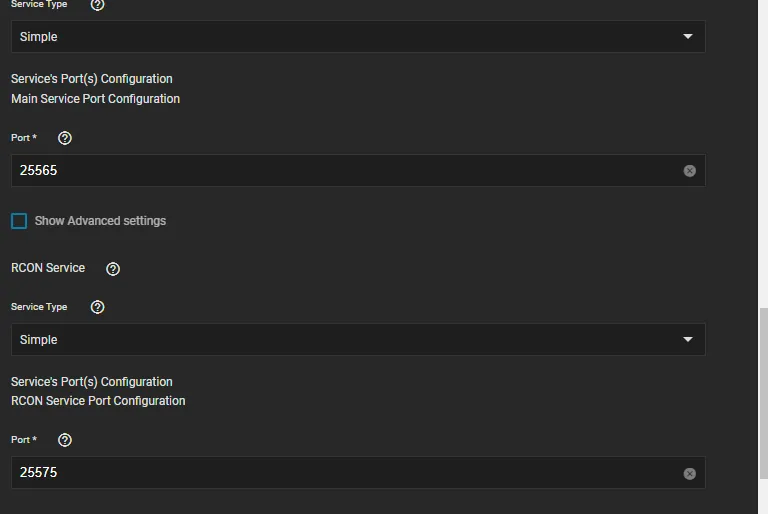The height and width of the screenshot is (514, 768).
Task: Open help tooltip for RCON Port field
Action: coord(65,440)
